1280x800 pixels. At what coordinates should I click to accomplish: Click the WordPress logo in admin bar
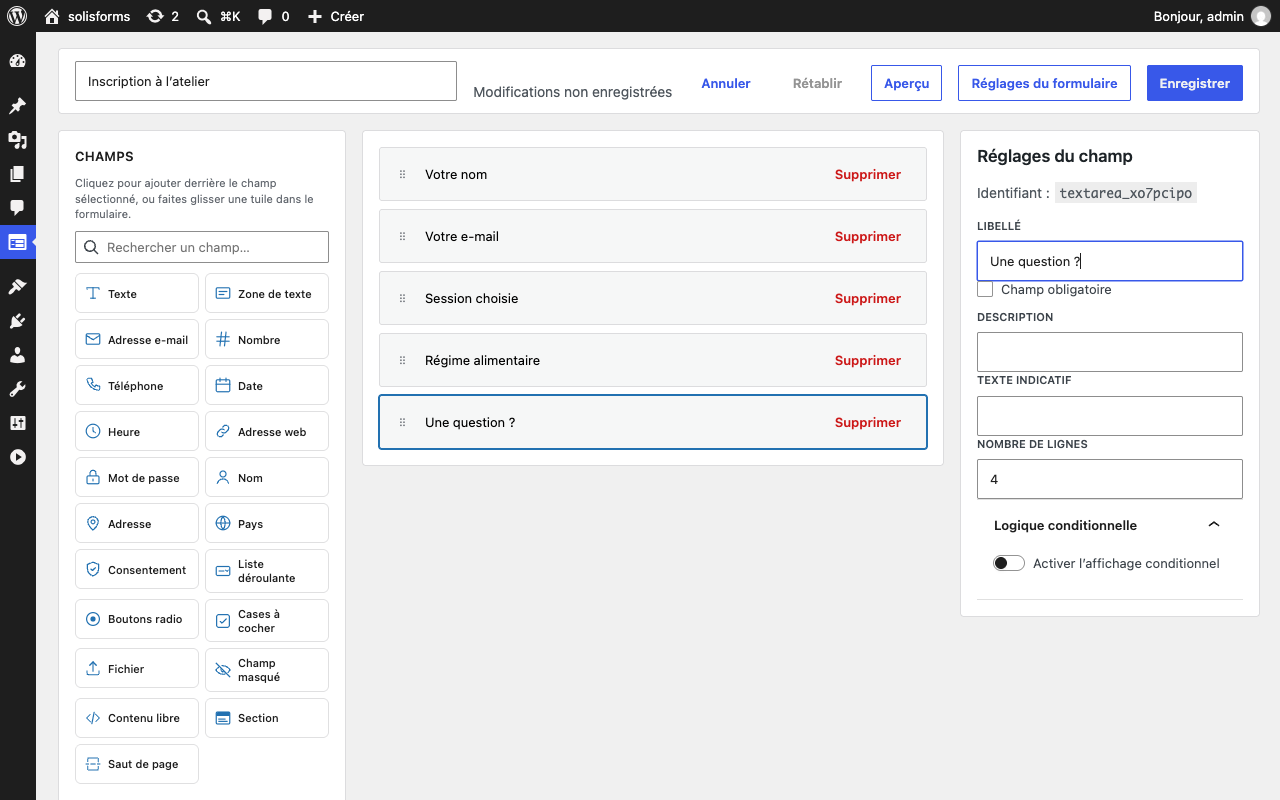coord(17,16)
